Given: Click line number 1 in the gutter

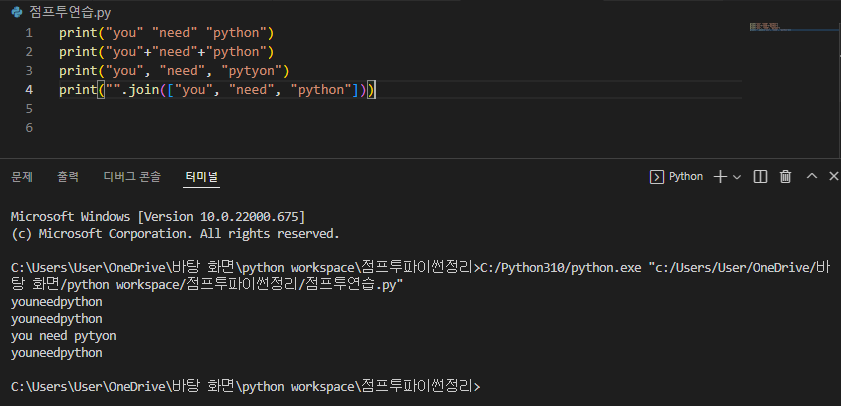Looking at the screenshot, I should [29, 33].
